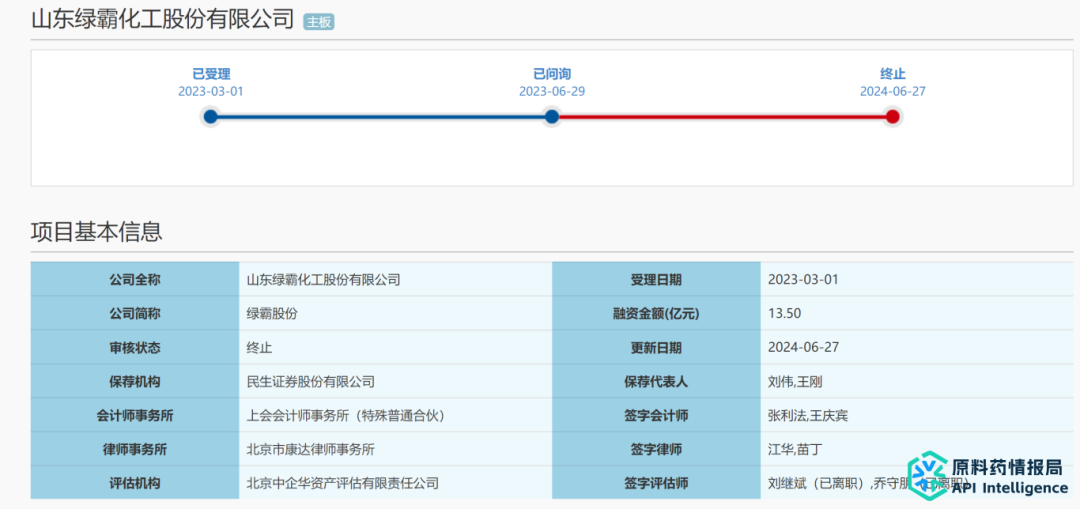Click the 签字律师 header cell
The width and height of the screenshot is (1080, 509).
pos(656,449)
